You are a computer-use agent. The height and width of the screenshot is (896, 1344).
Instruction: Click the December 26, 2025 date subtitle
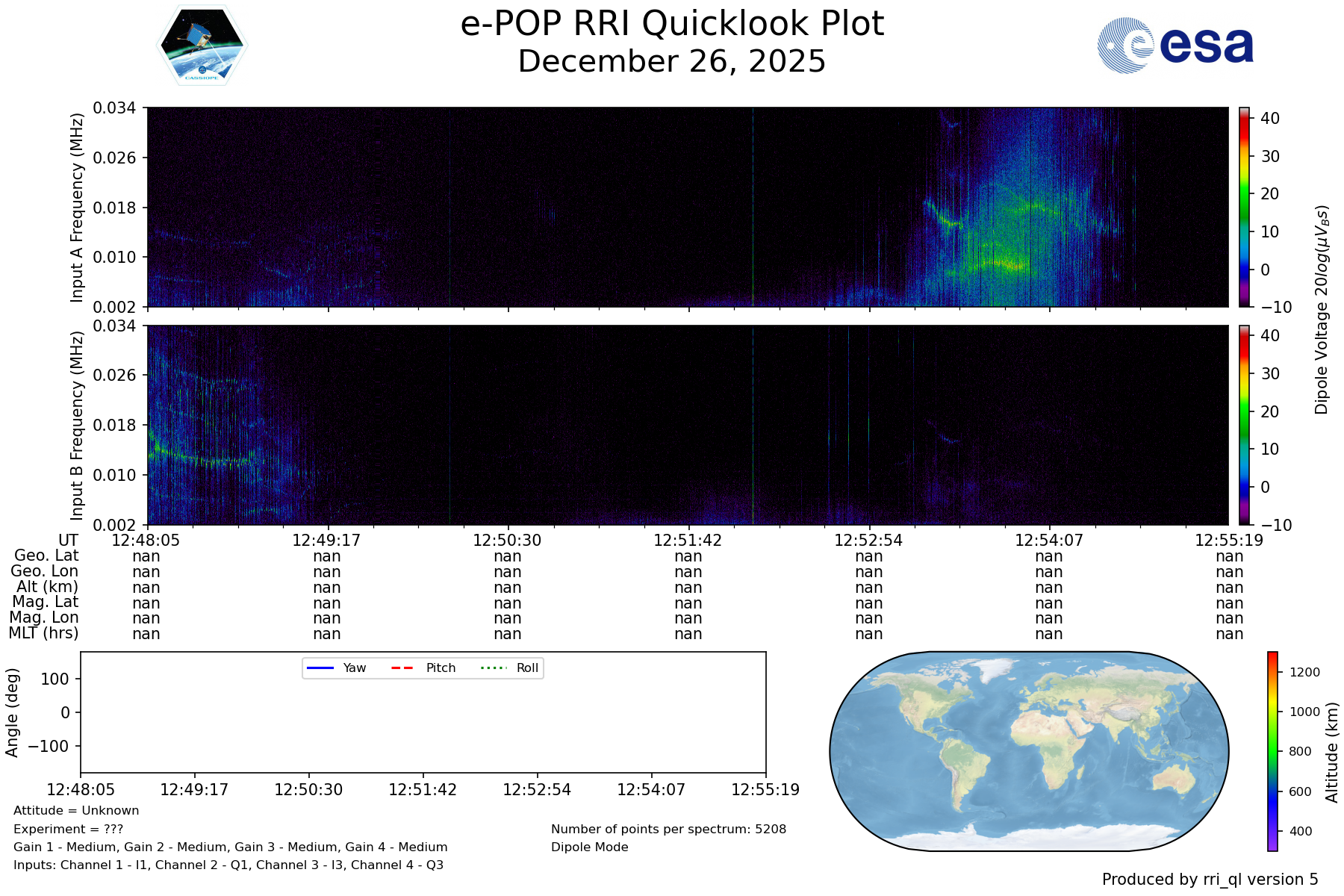click(672, 61)
